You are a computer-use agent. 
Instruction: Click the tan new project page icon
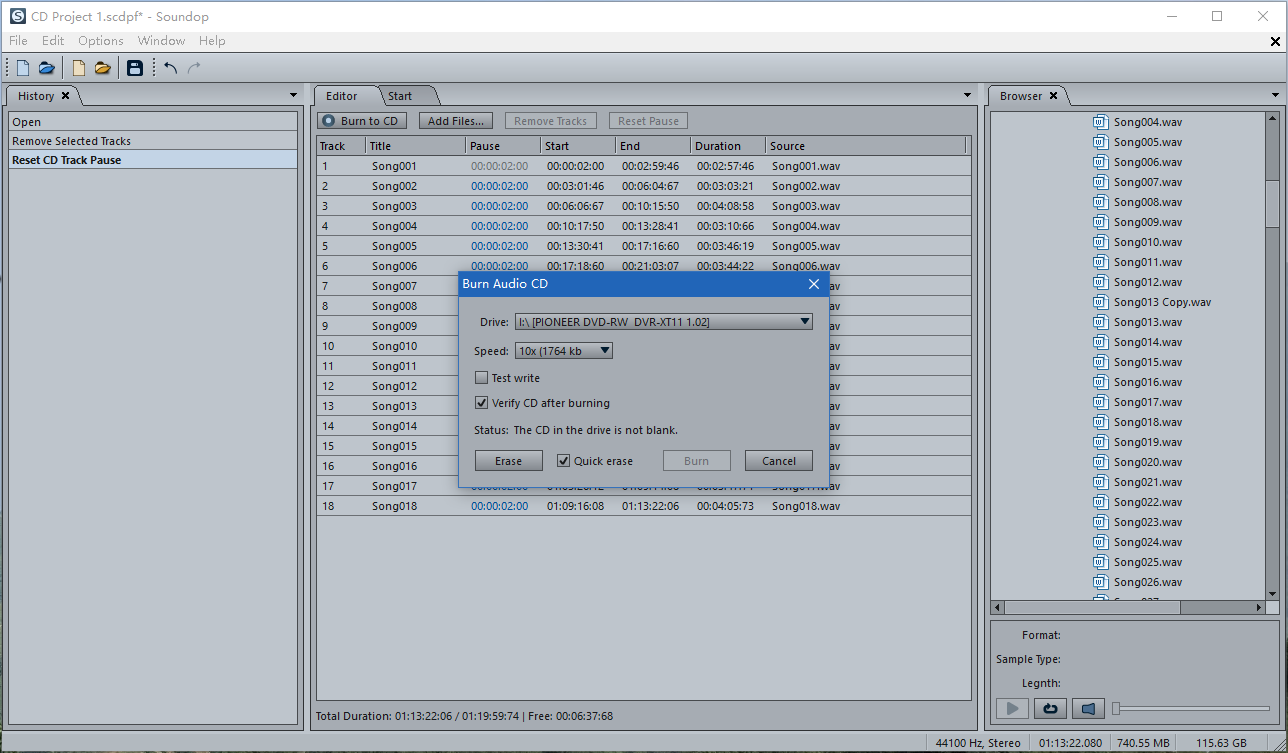pyautogui.click(x=78, y=68)
